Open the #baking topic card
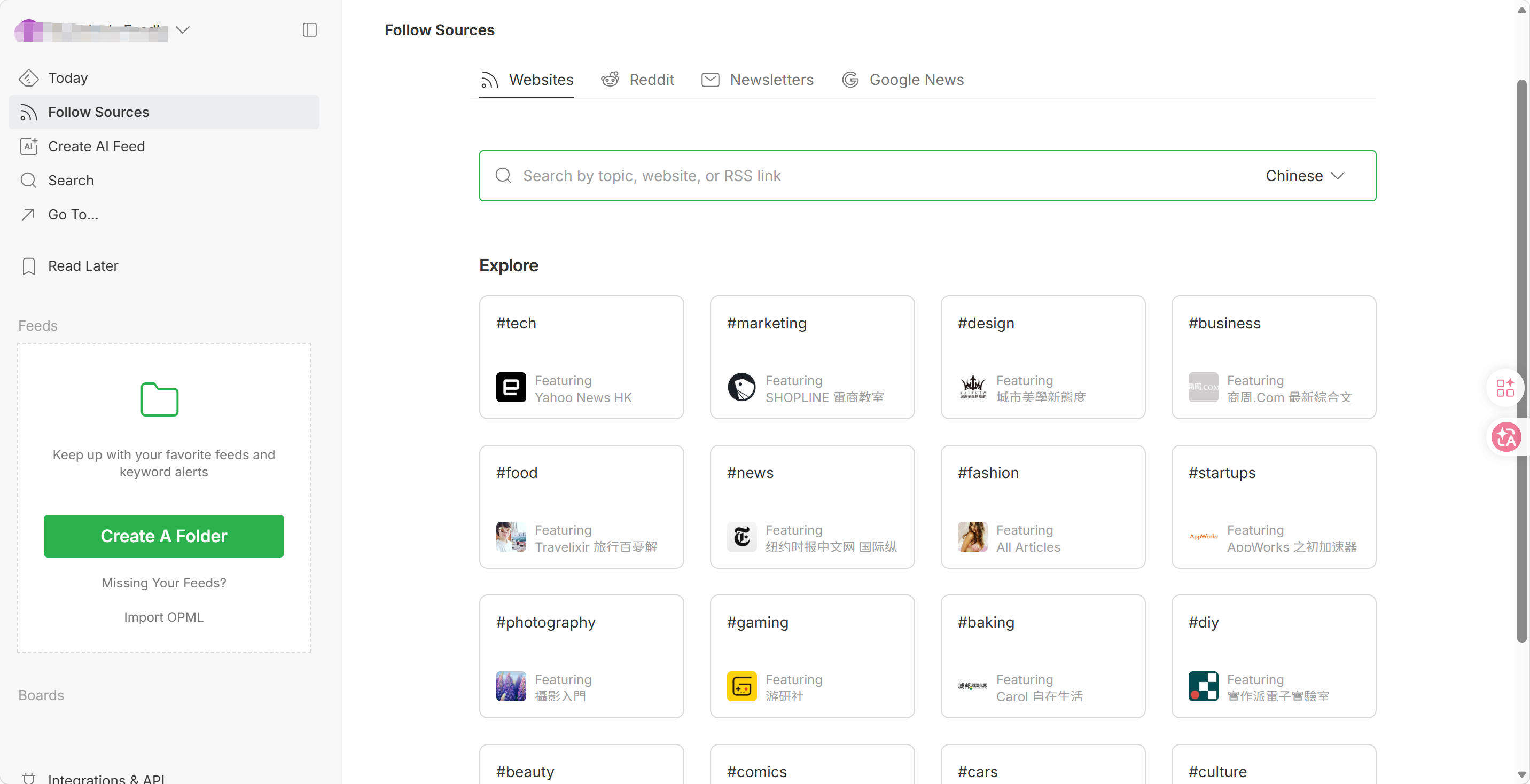This screenshot has width=1530, height=784. point(1043,656)
